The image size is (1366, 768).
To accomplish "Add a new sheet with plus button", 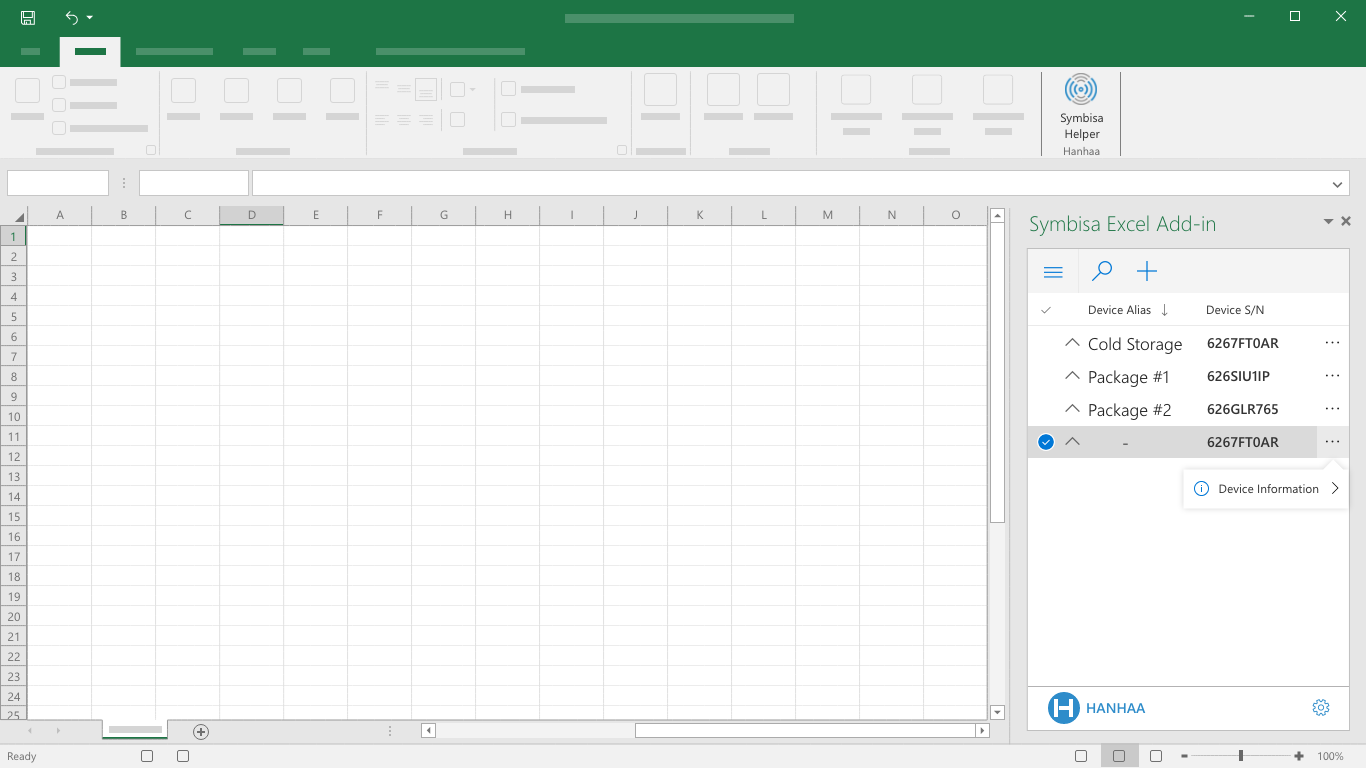I will [x=201, y=732].
